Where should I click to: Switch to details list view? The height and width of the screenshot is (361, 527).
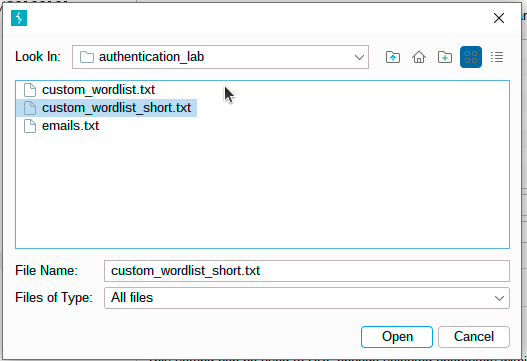click(497, 57)
